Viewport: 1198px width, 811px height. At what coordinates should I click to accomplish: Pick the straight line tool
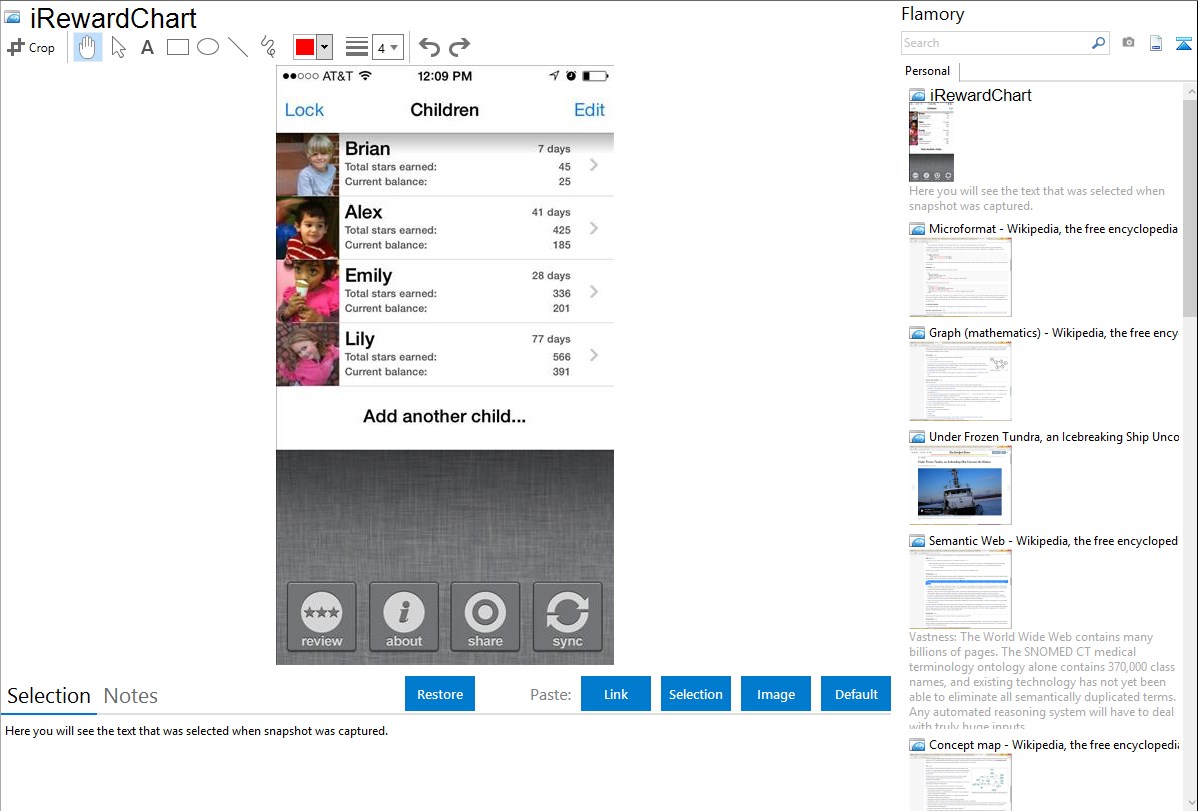(x=238, y=47)
